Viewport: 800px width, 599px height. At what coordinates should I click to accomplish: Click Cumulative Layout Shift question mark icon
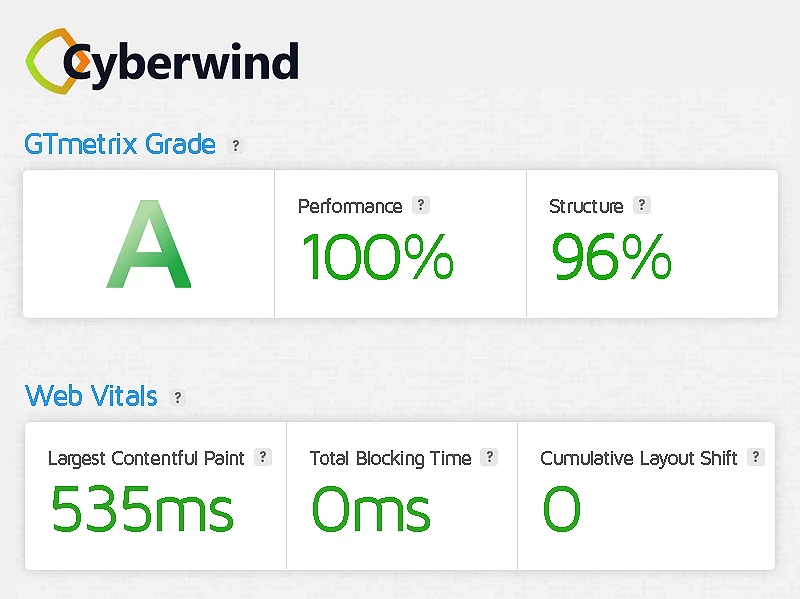click(756, 457)
